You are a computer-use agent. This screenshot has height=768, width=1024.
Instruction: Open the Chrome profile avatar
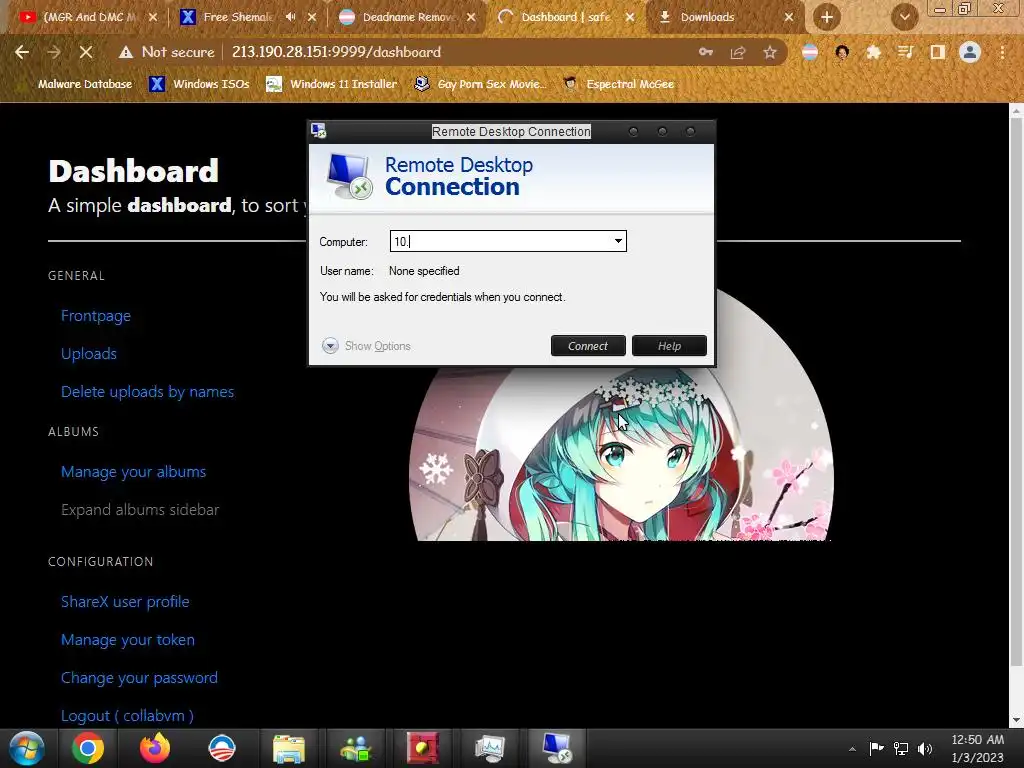(x=970, y=52)
